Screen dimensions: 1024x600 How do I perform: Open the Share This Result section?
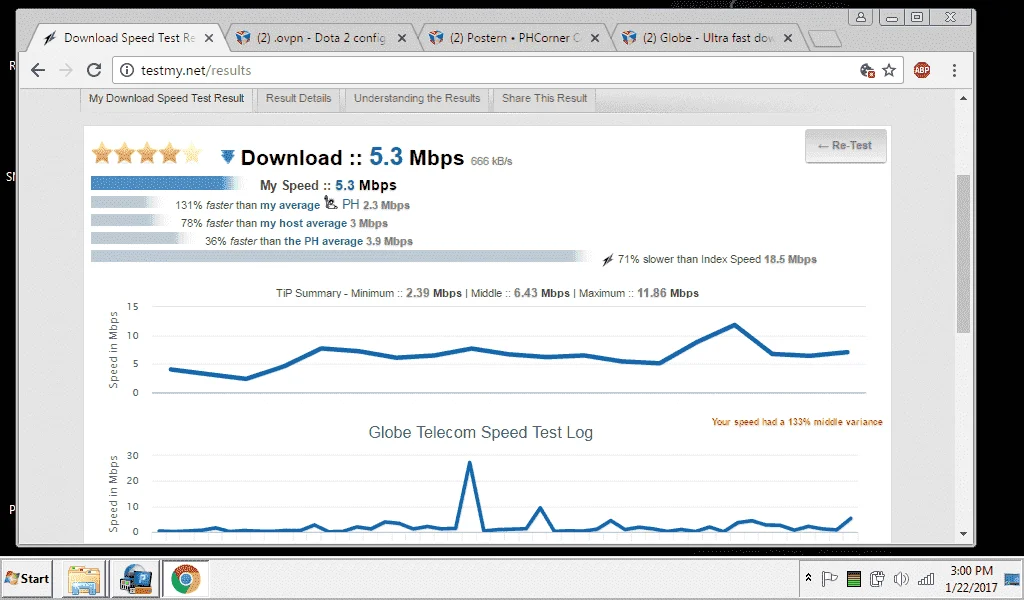coord(544,99)
